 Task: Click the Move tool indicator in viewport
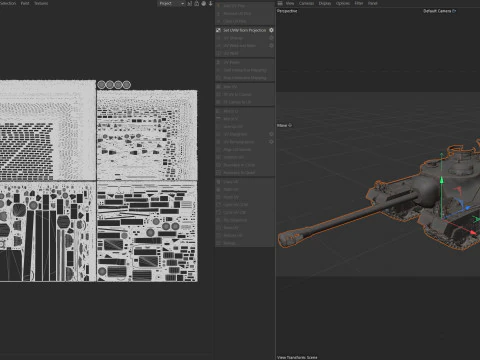click(x=284, y=125)
